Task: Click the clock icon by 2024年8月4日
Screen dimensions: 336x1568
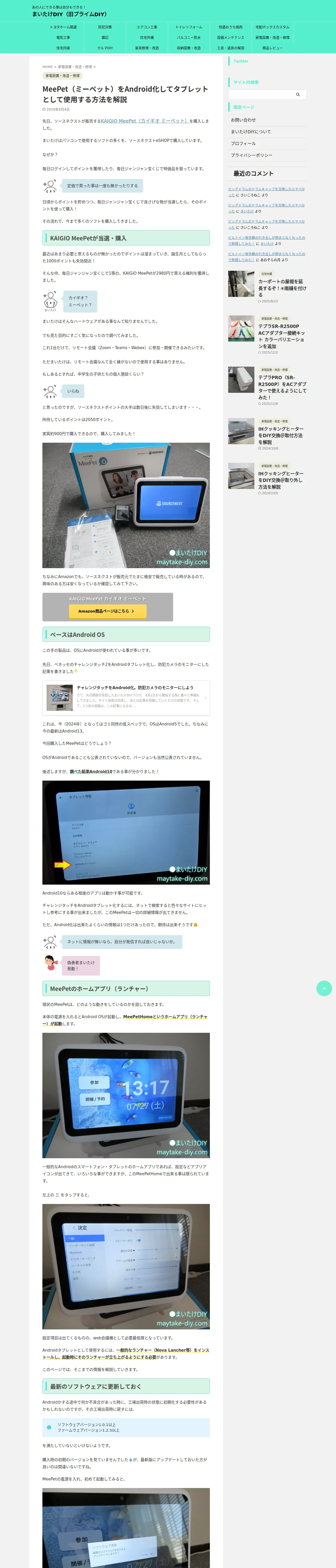Action: [x=44, y=109]
